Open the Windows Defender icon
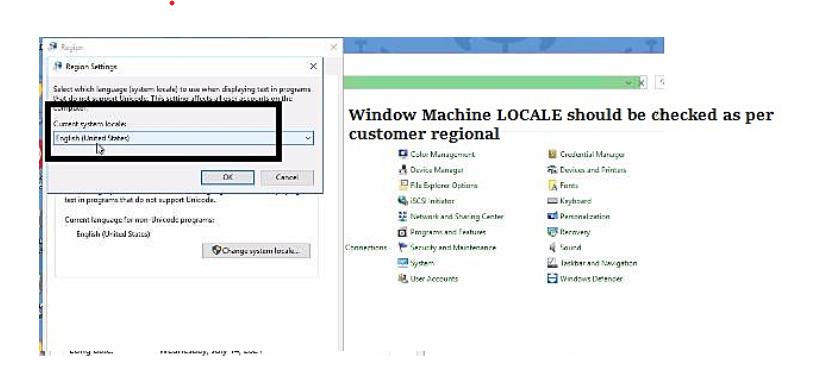This screenshot has height=385, width=822. pos(552,279)
